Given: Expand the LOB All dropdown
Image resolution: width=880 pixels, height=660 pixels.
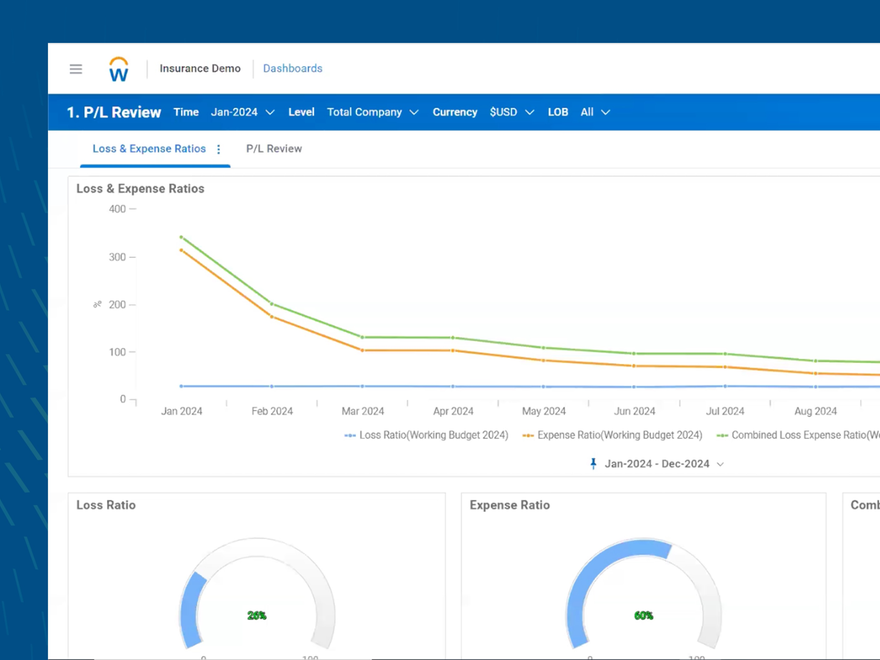Looking at the screenshot, I should [x=595, y=112].
